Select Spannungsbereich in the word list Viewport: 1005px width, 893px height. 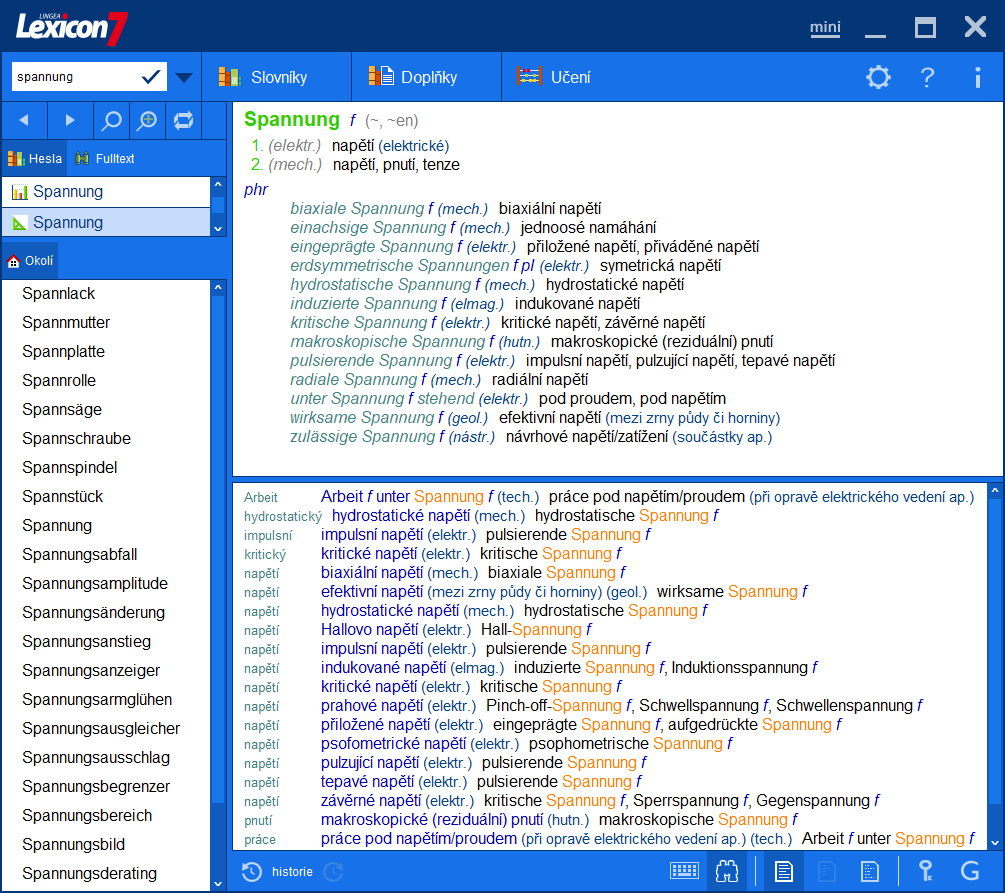click(87, 815)
